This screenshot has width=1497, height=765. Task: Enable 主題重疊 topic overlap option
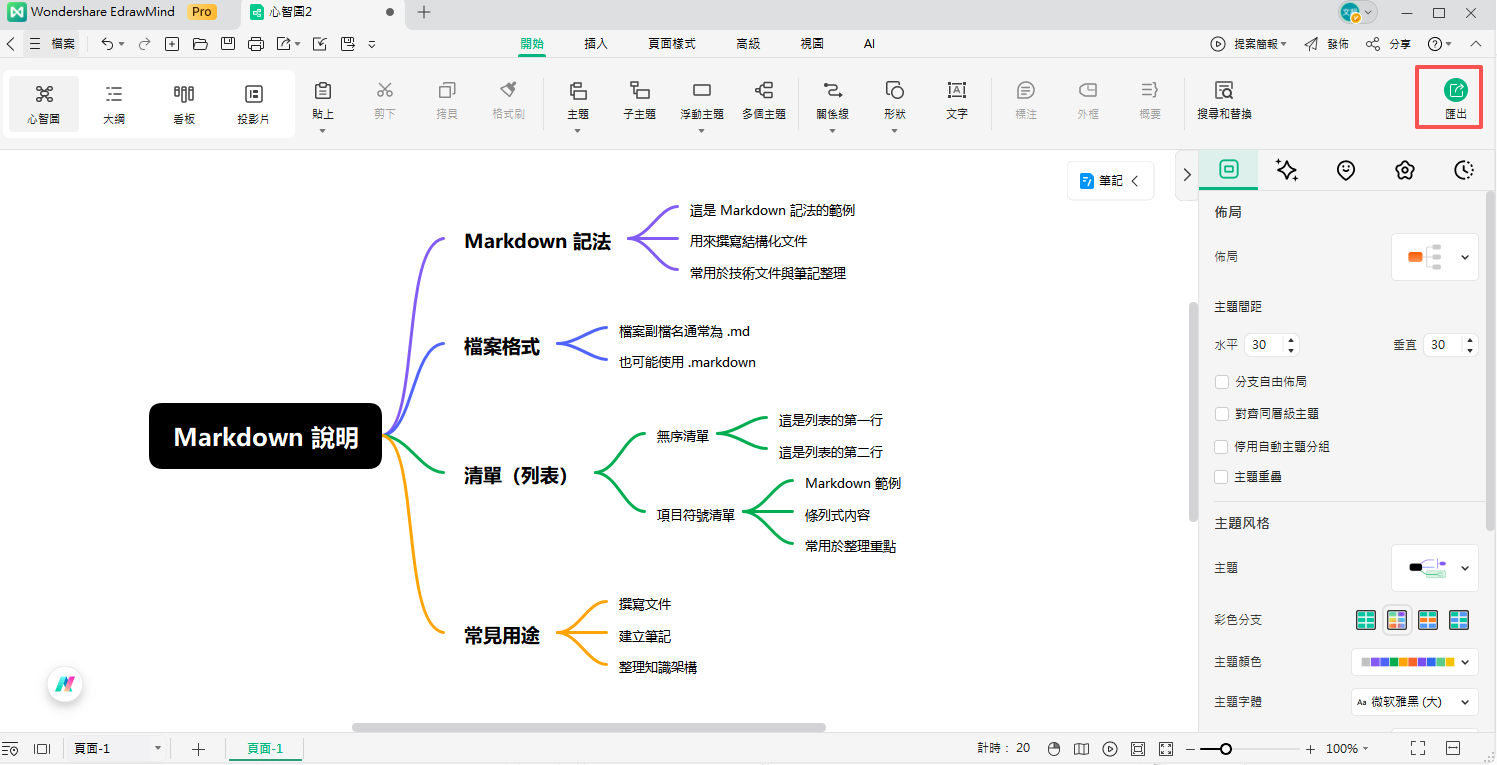[1221, 477]
